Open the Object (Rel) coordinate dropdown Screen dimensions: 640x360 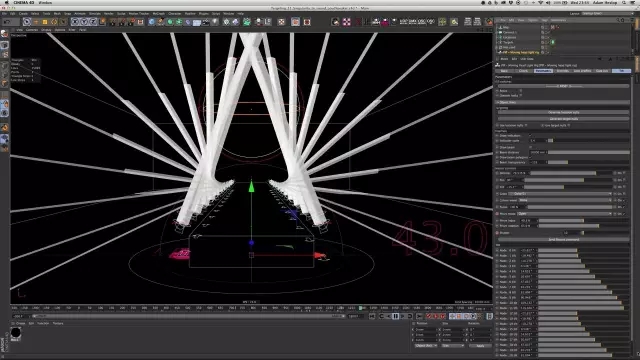[426, 346]
